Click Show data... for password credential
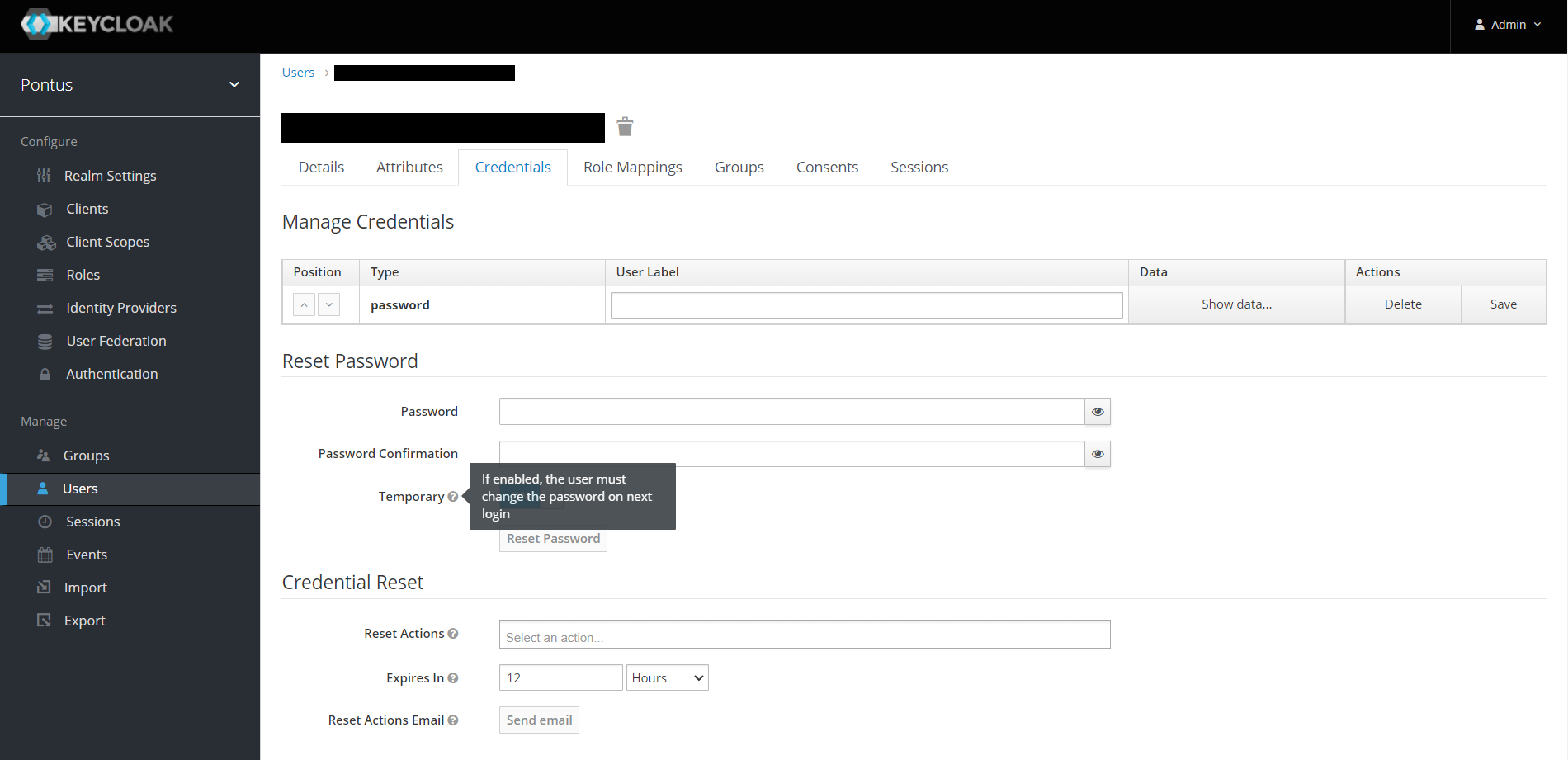Image resolution: width=1568 pixels, height=760 pixels. 1236,304
